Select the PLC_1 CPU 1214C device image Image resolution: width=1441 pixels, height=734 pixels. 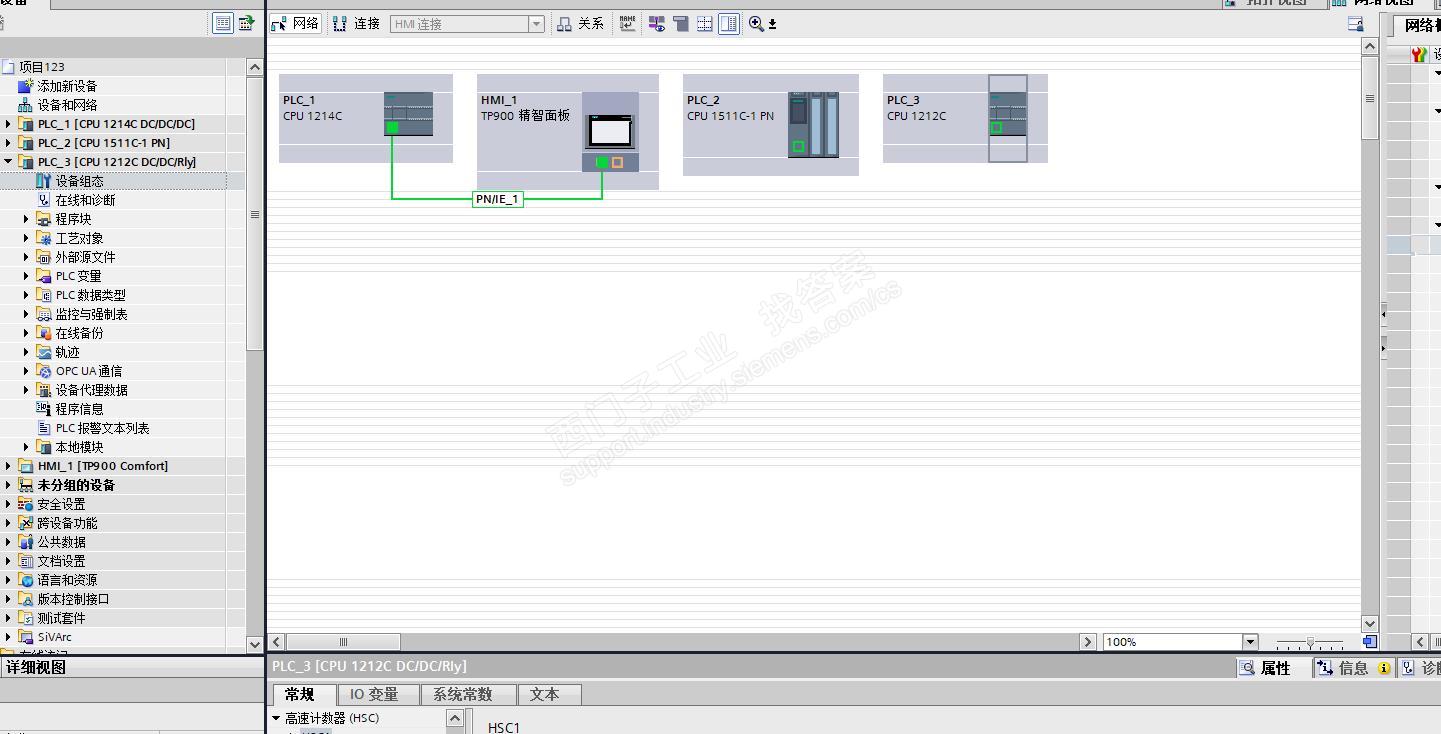409,113
